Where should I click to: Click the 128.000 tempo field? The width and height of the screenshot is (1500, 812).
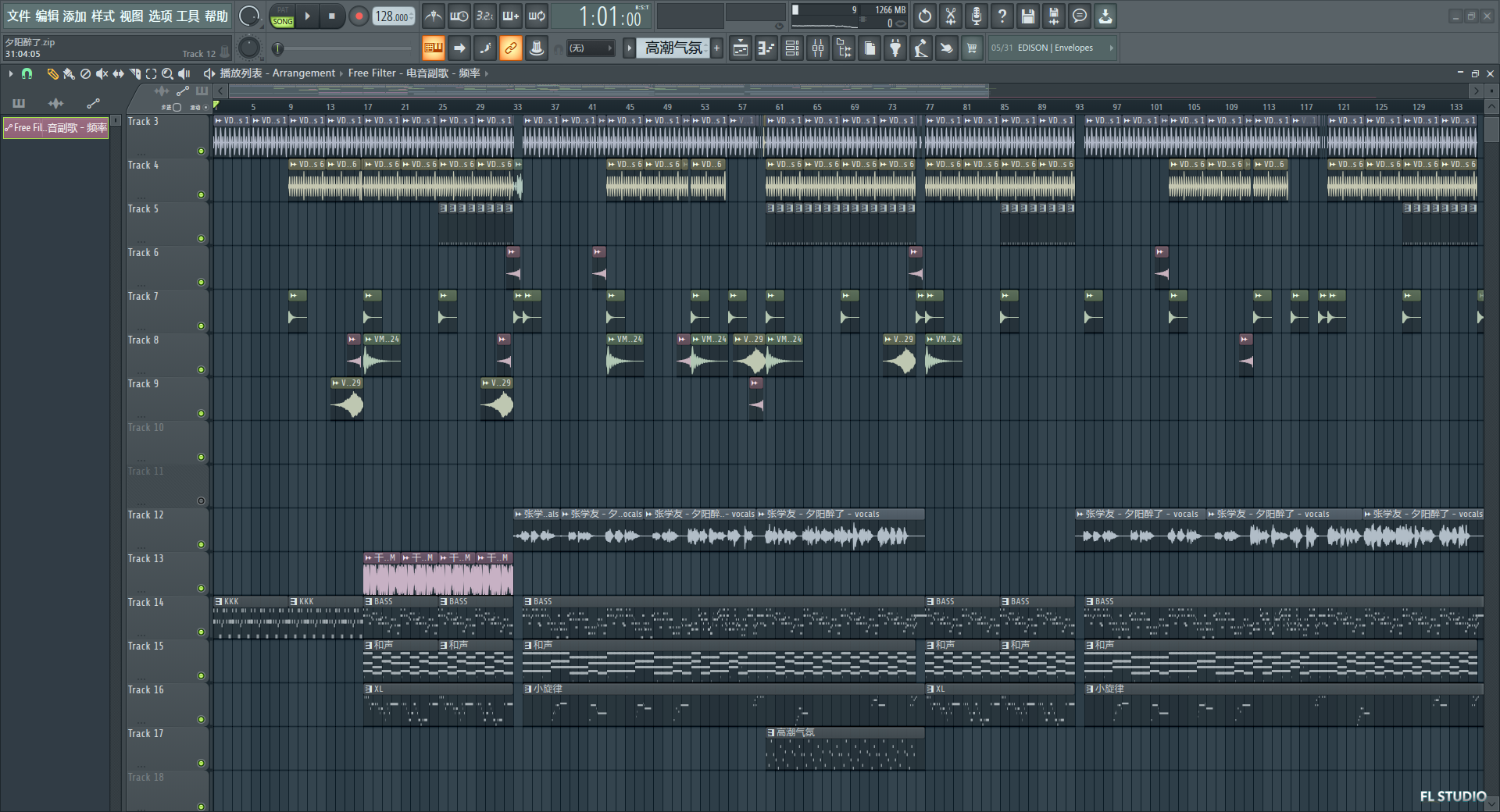point(394,16)
